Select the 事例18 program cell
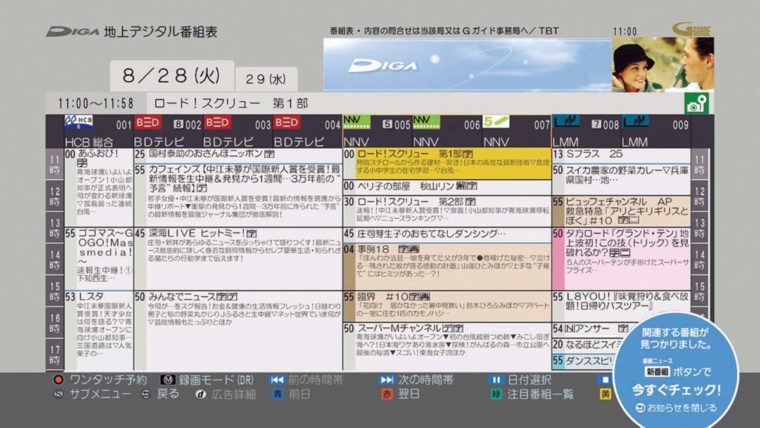Screen dimensions: 760x428 tap(447, 266)
